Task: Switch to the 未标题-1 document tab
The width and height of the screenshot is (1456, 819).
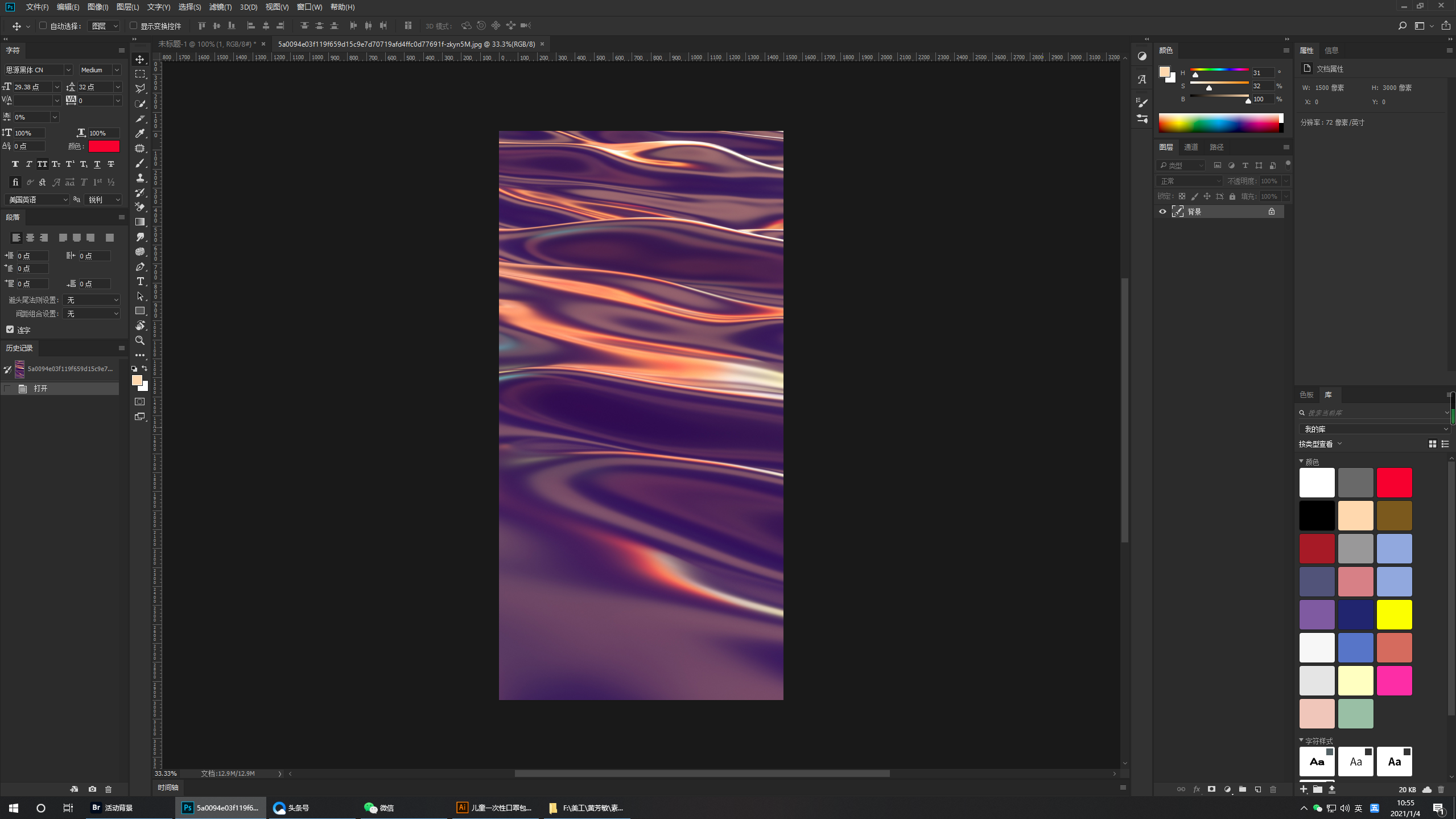Action: [x=207, y=44]
